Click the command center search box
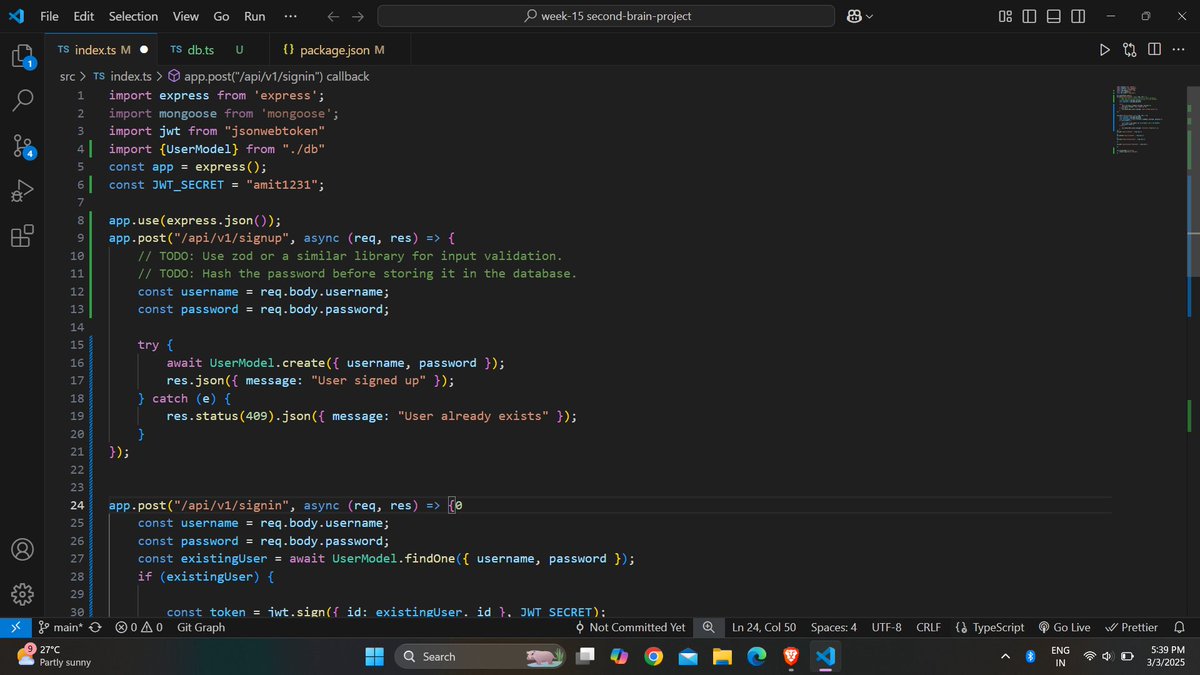 pos(606,16)
